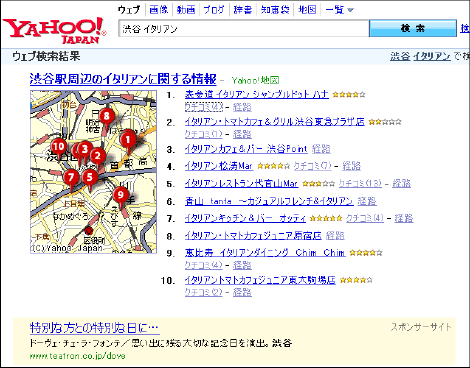Open 経路 link beside 渋谷Point result
Screen dimensions: 470x368
point(321,149)
